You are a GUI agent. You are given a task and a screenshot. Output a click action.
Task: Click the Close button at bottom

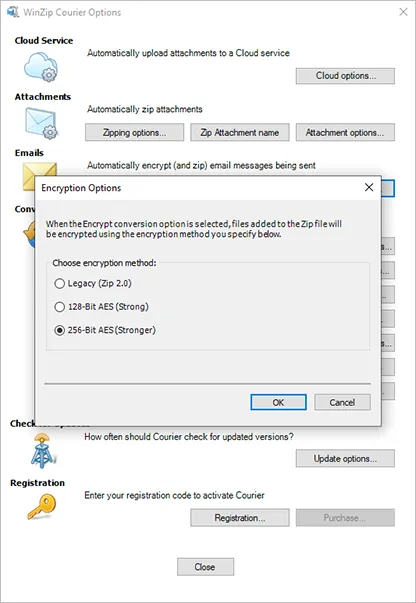pos(205,567)
